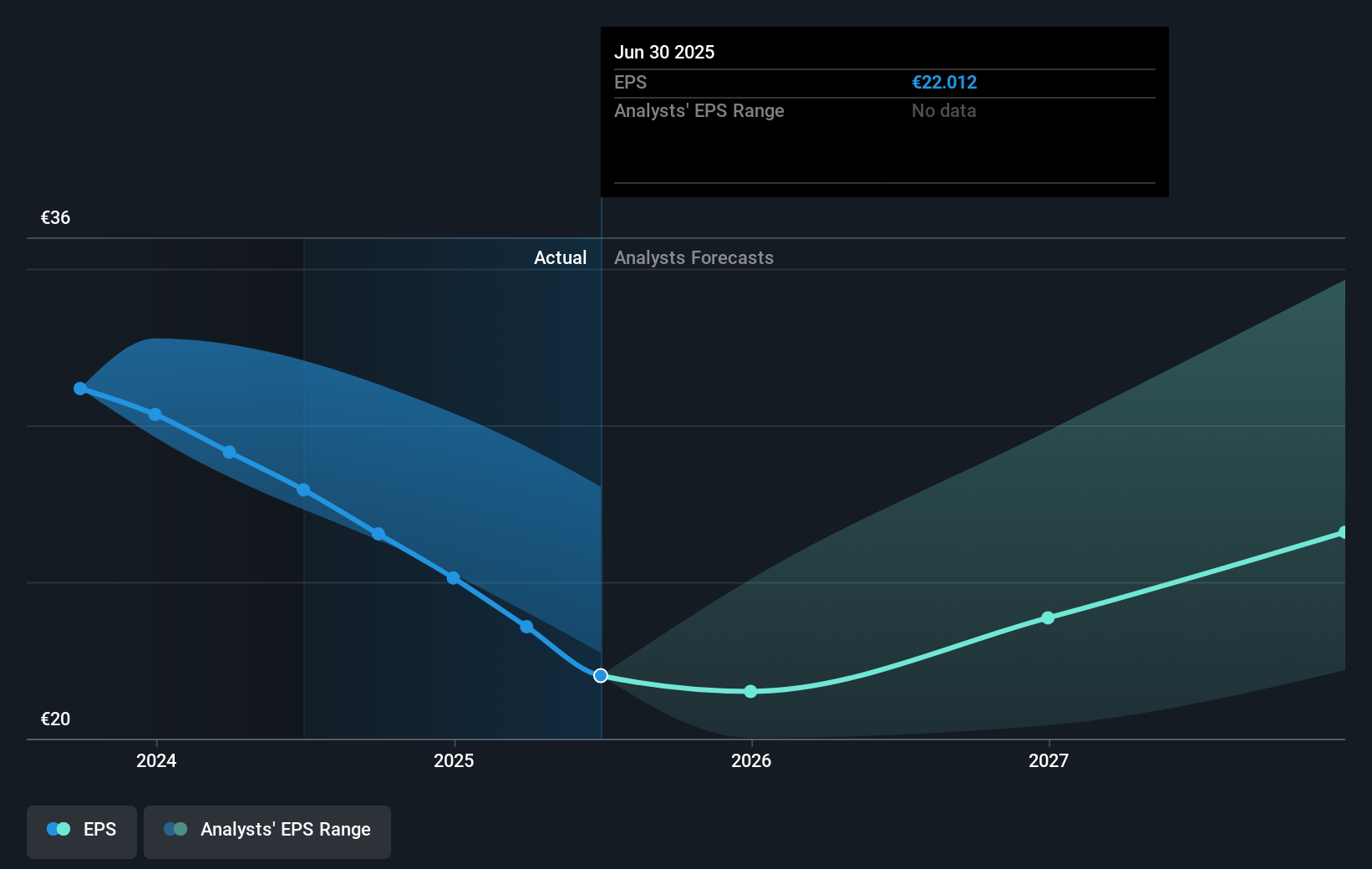The width and height of the screenshot is (1372, 869).
Task: Click the Analysts' EPS Range row in the tooltip
Action: click(x=885, y=111)
